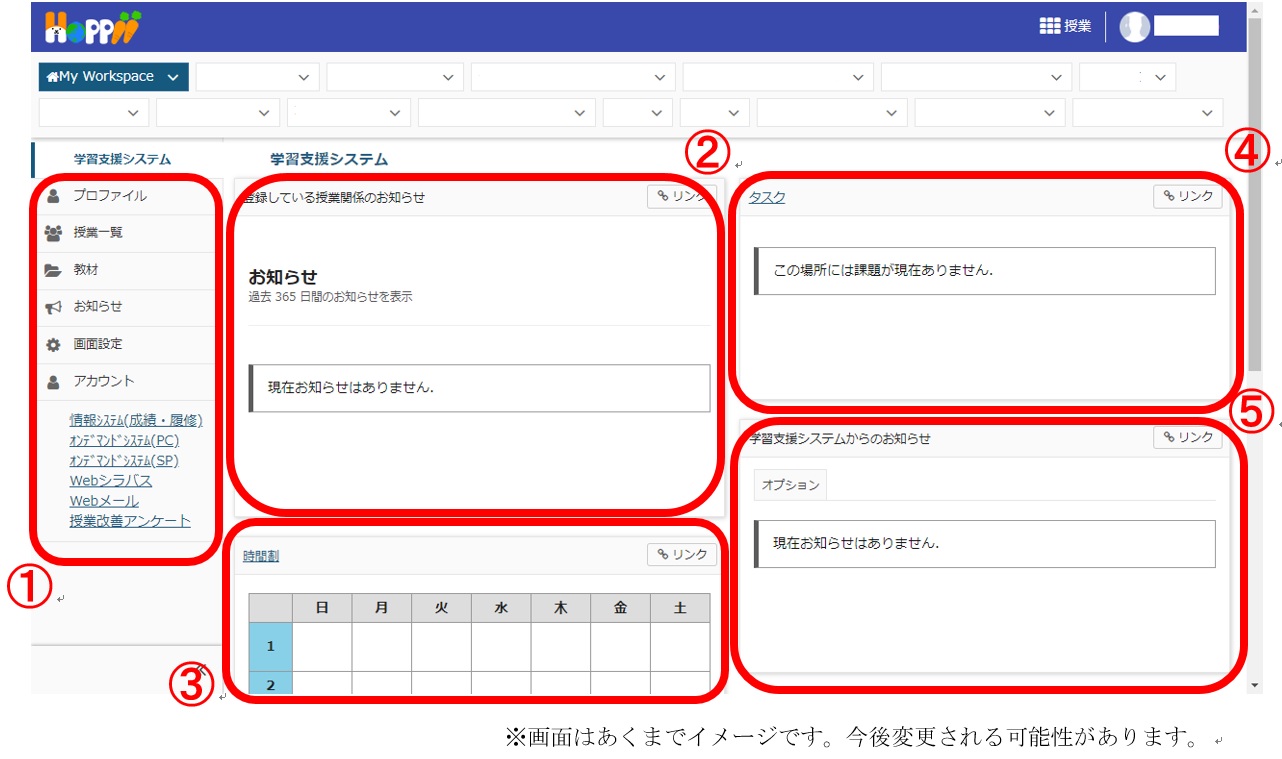Click the プロファイル person icon
The height and width of the screenshot is (759, 1282).
[53, 196]
